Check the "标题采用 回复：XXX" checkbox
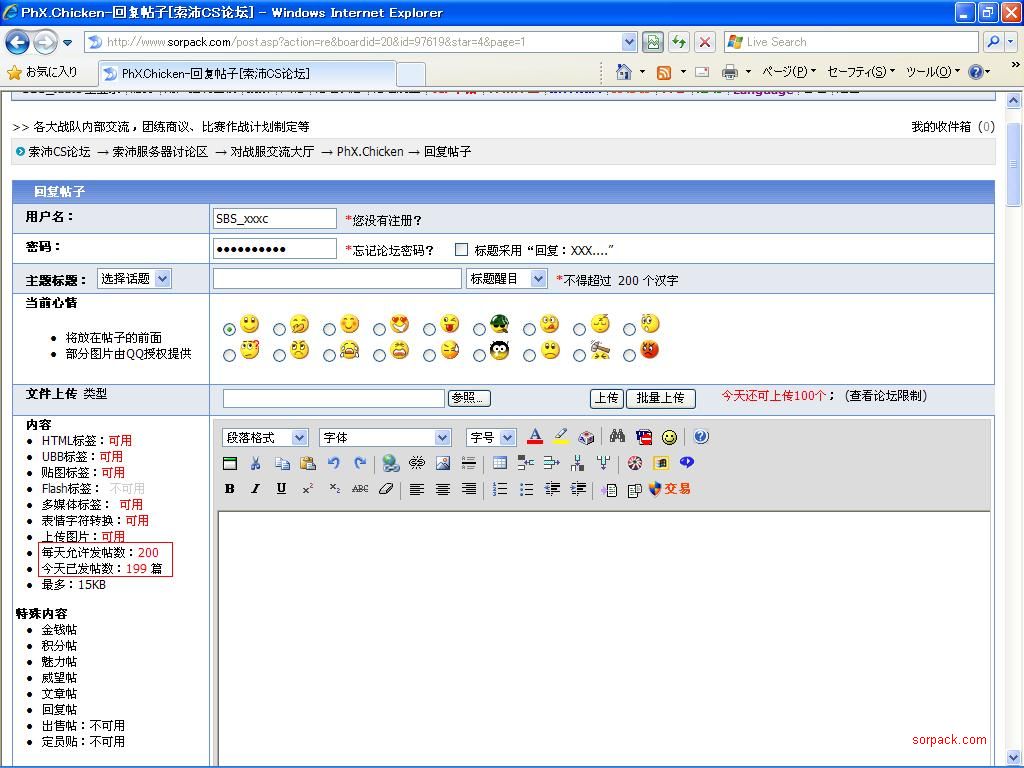This screenshot has width=1024, height=768. 461,250
